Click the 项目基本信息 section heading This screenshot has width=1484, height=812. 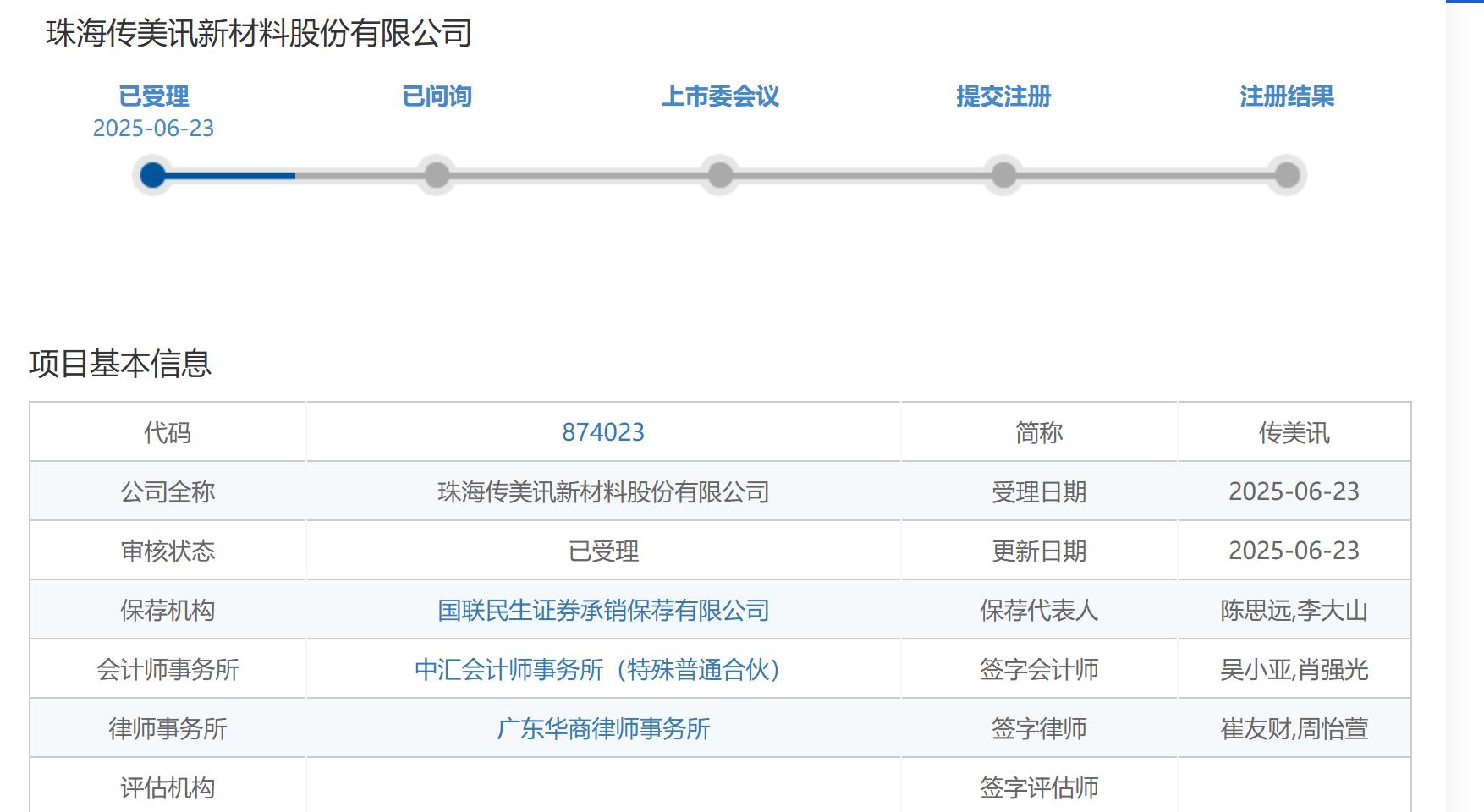[x=120, y=364]
